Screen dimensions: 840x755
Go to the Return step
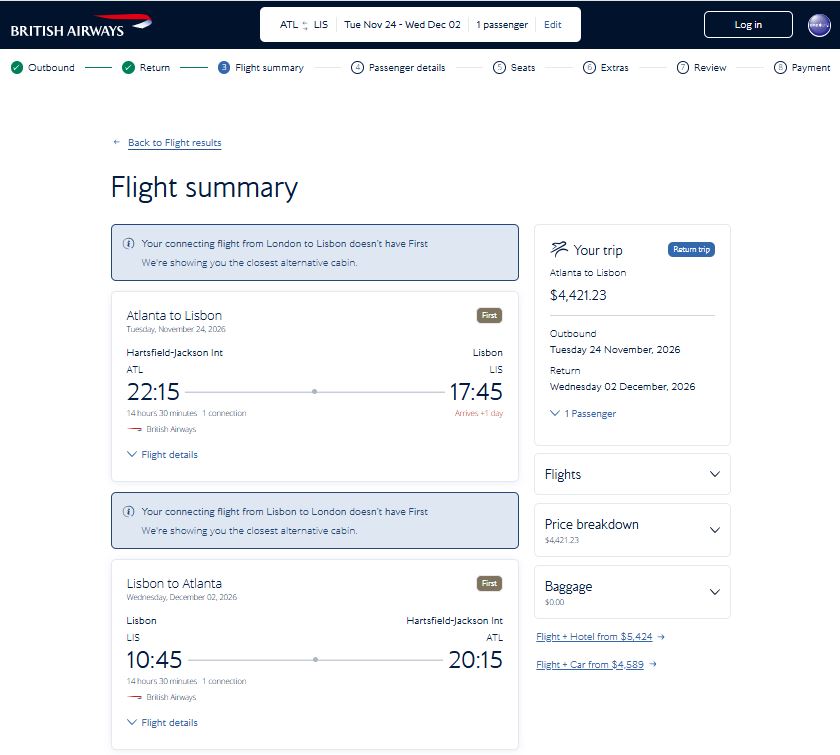pos(146,68)
